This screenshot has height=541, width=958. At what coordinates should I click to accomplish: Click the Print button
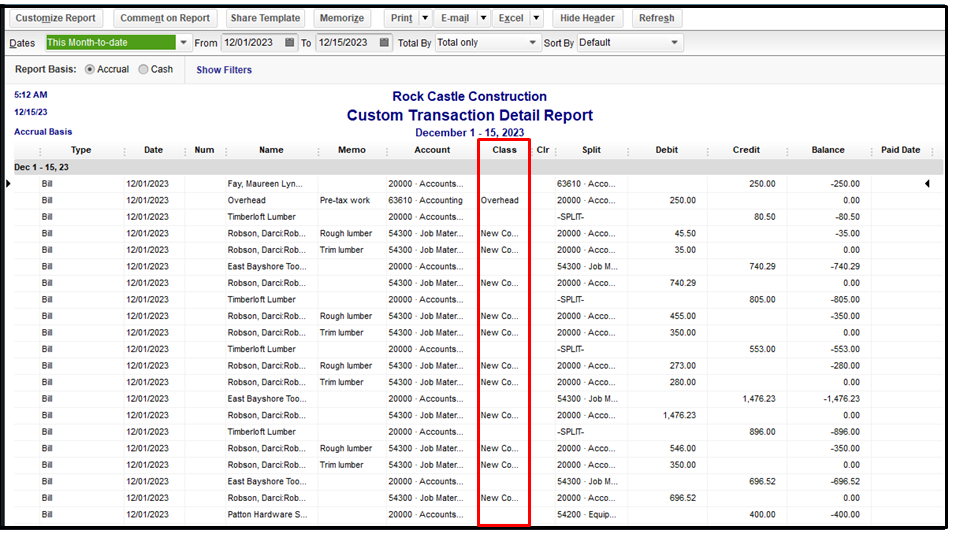(x=401, y=18)
